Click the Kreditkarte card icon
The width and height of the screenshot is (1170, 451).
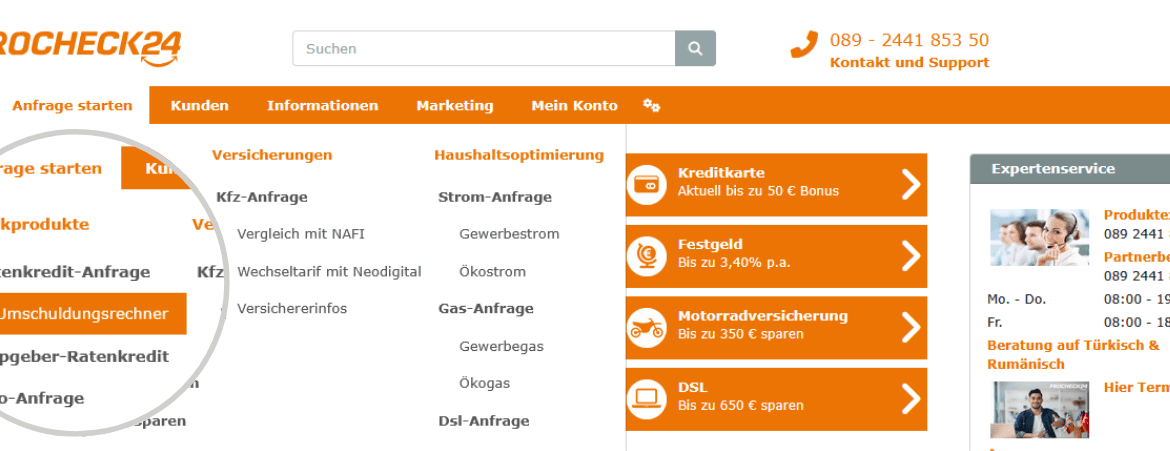[x=646, y=184]
